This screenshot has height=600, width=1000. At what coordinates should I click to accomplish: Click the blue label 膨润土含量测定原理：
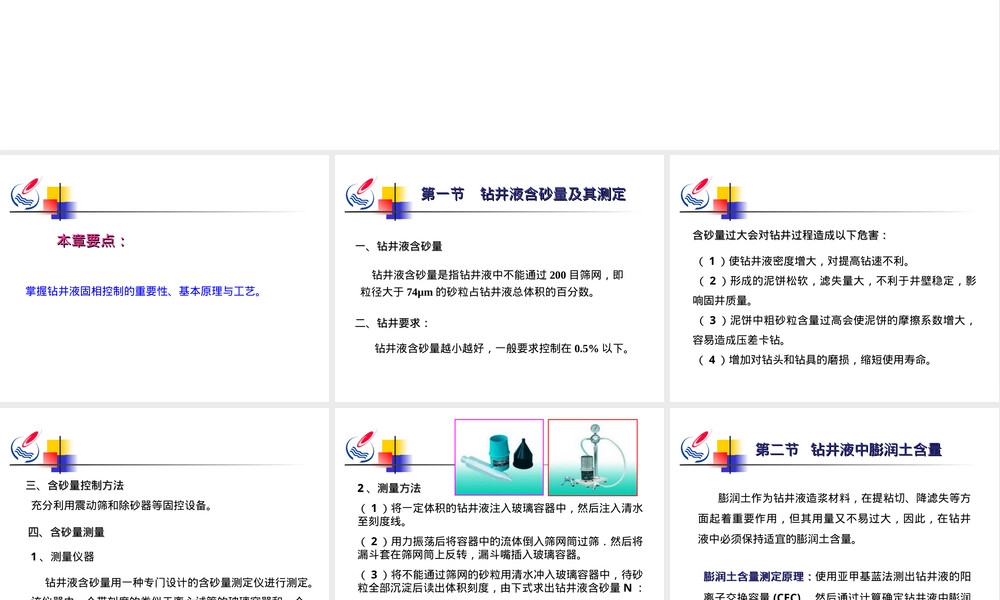[x=758, y=576]
